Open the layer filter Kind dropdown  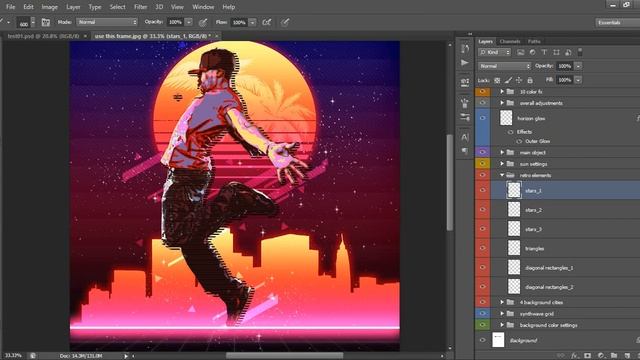(495, 52)
